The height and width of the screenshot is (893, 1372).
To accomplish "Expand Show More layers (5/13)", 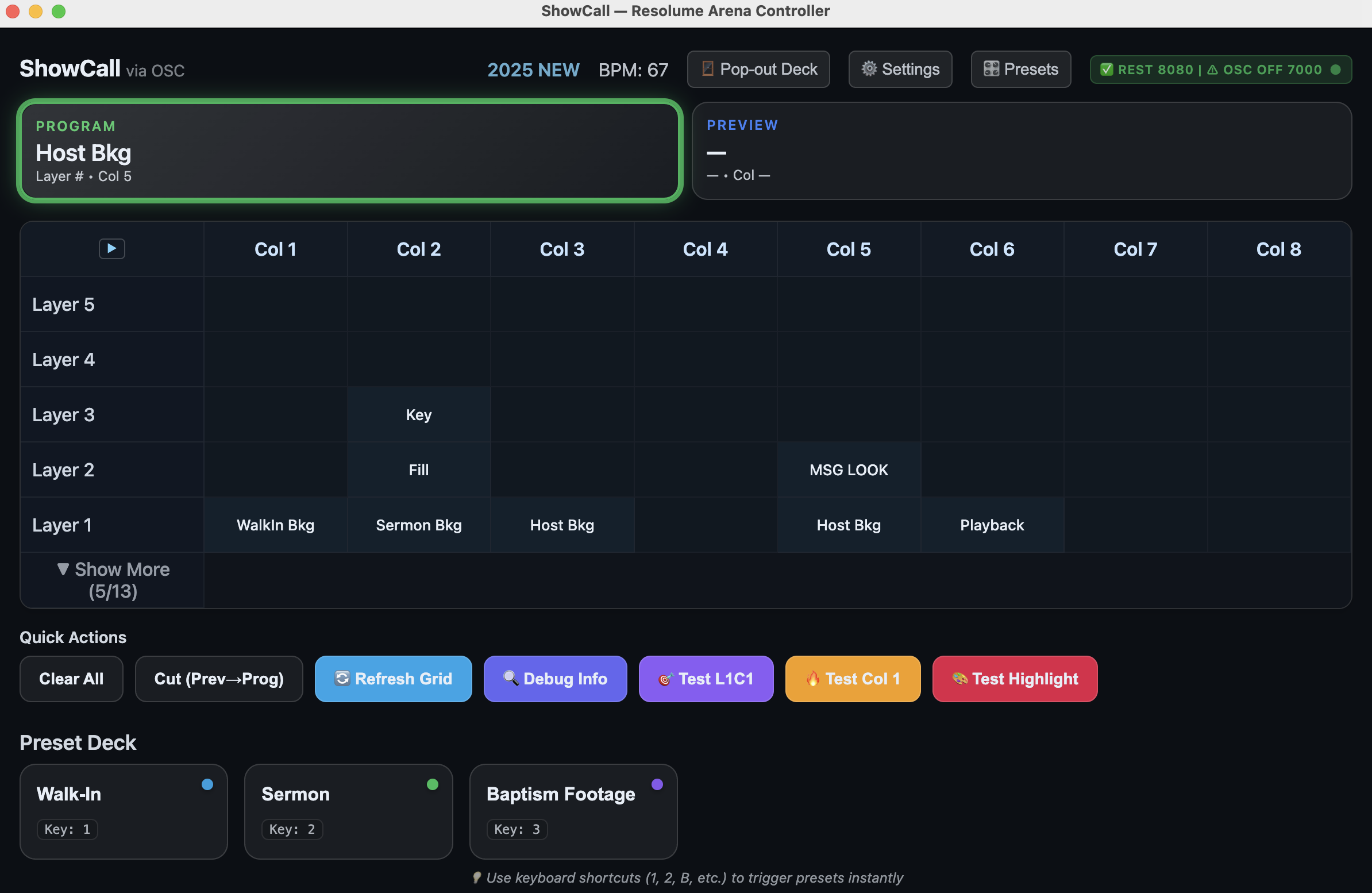I will pyautogui.click(x=113, y=580).
